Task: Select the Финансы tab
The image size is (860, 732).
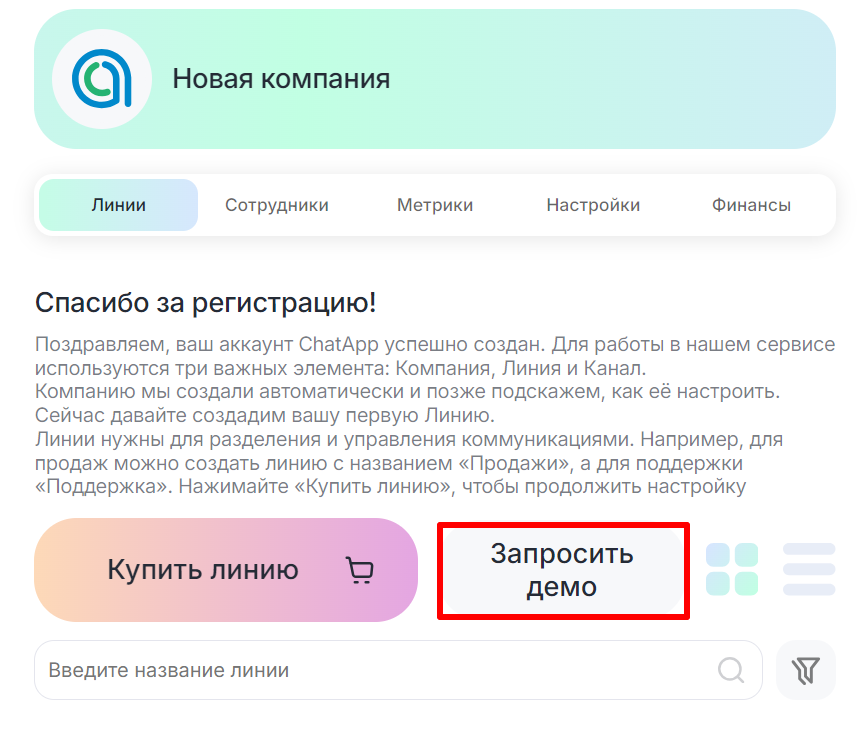Action: tap(751, 205)
